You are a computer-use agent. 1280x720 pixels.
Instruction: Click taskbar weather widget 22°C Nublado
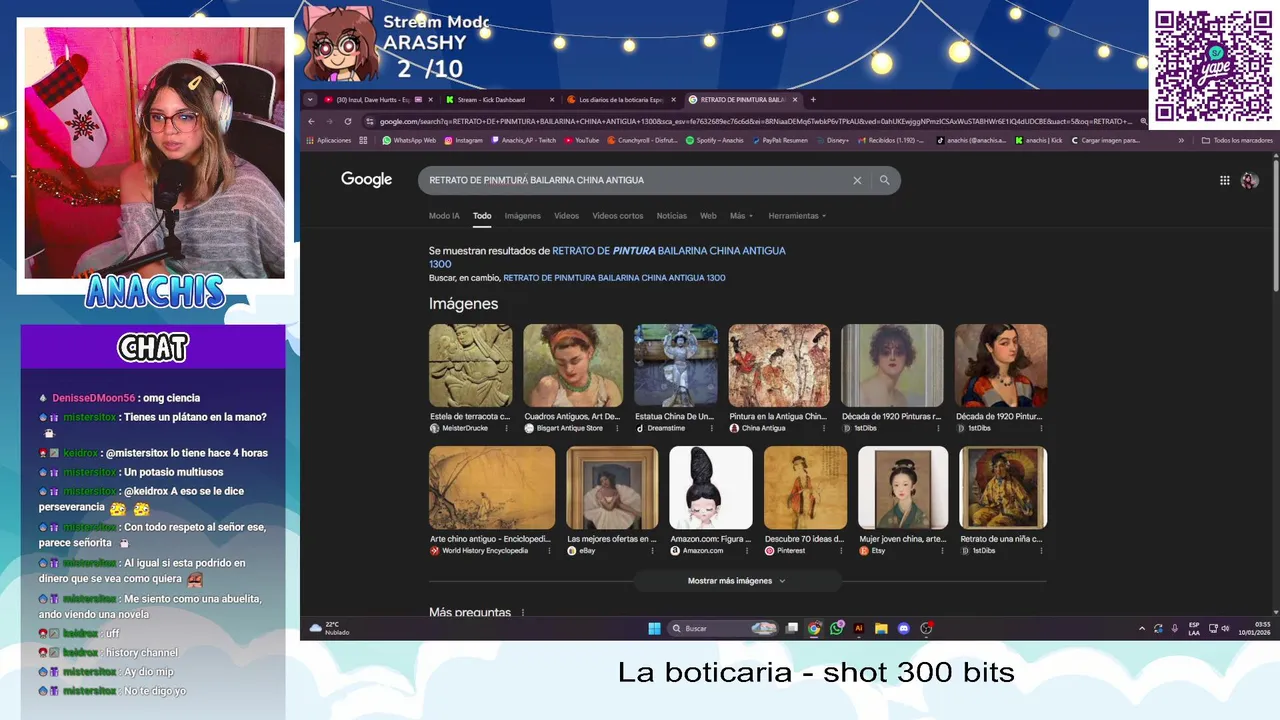(331, 629)
